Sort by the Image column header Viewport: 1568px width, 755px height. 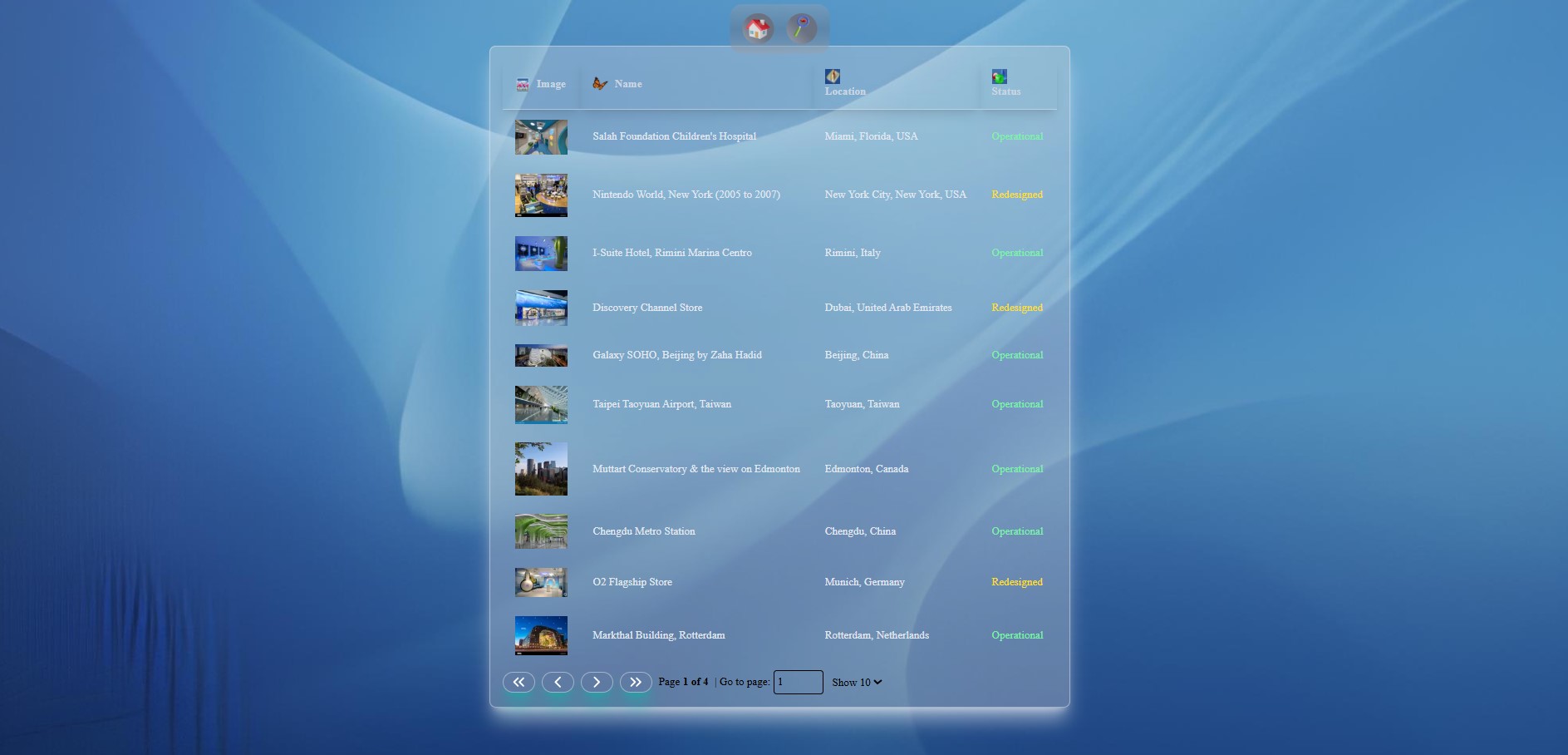541,84
